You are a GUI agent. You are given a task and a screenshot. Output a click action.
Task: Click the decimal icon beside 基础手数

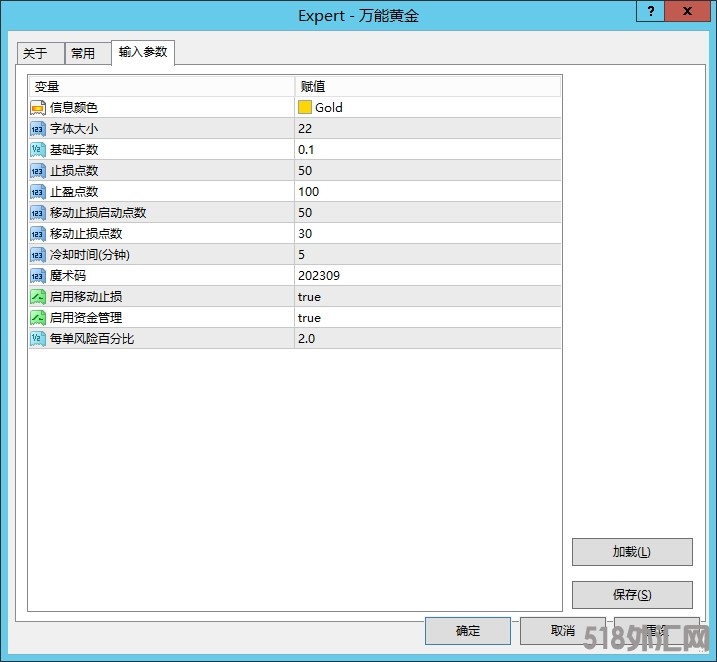click(x=38, y=150)
